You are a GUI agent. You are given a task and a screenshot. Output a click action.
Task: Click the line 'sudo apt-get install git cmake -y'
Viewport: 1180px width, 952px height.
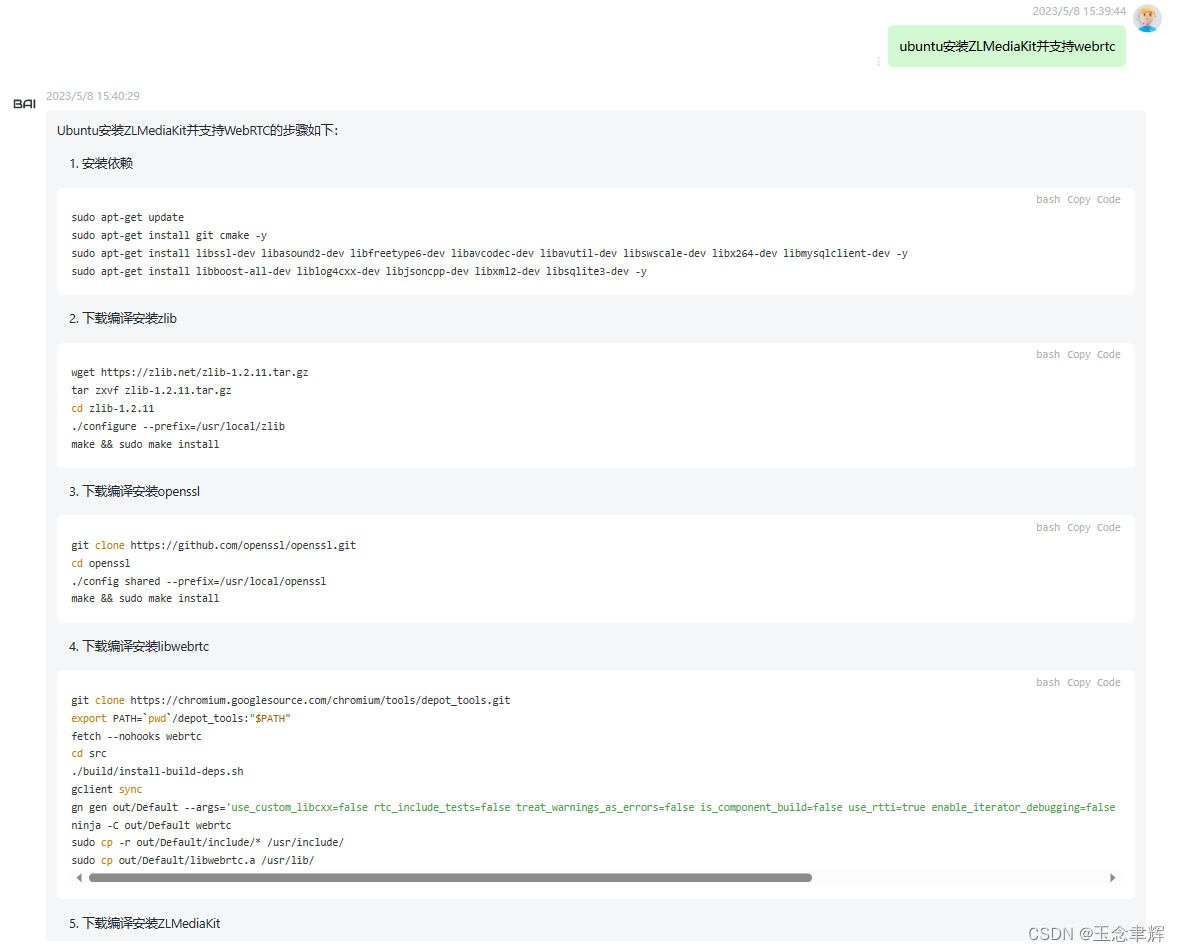pos(169,236)
